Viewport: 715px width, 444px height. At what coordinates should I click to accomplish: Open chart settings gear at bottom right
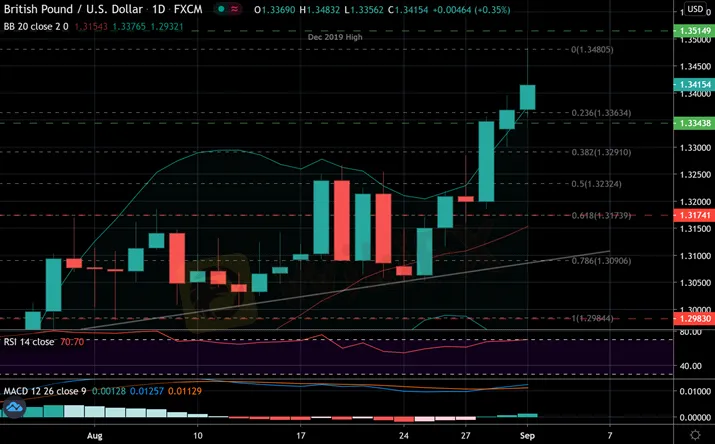click(x=695, y=435)
